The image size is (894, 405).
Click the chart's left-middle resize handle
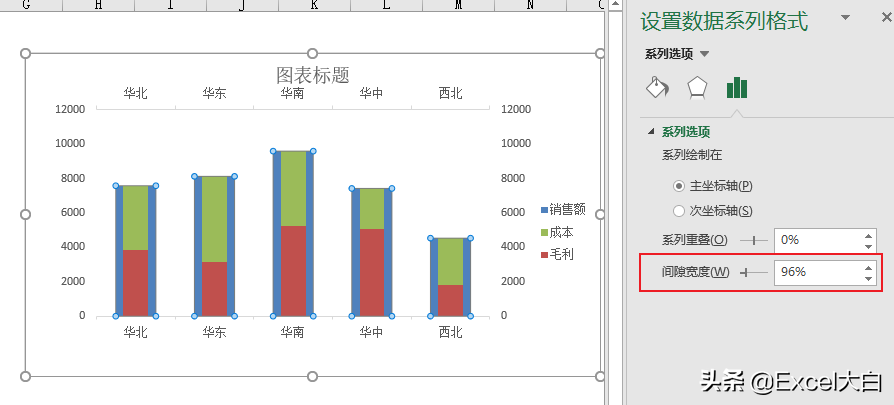tap(25, 214)
